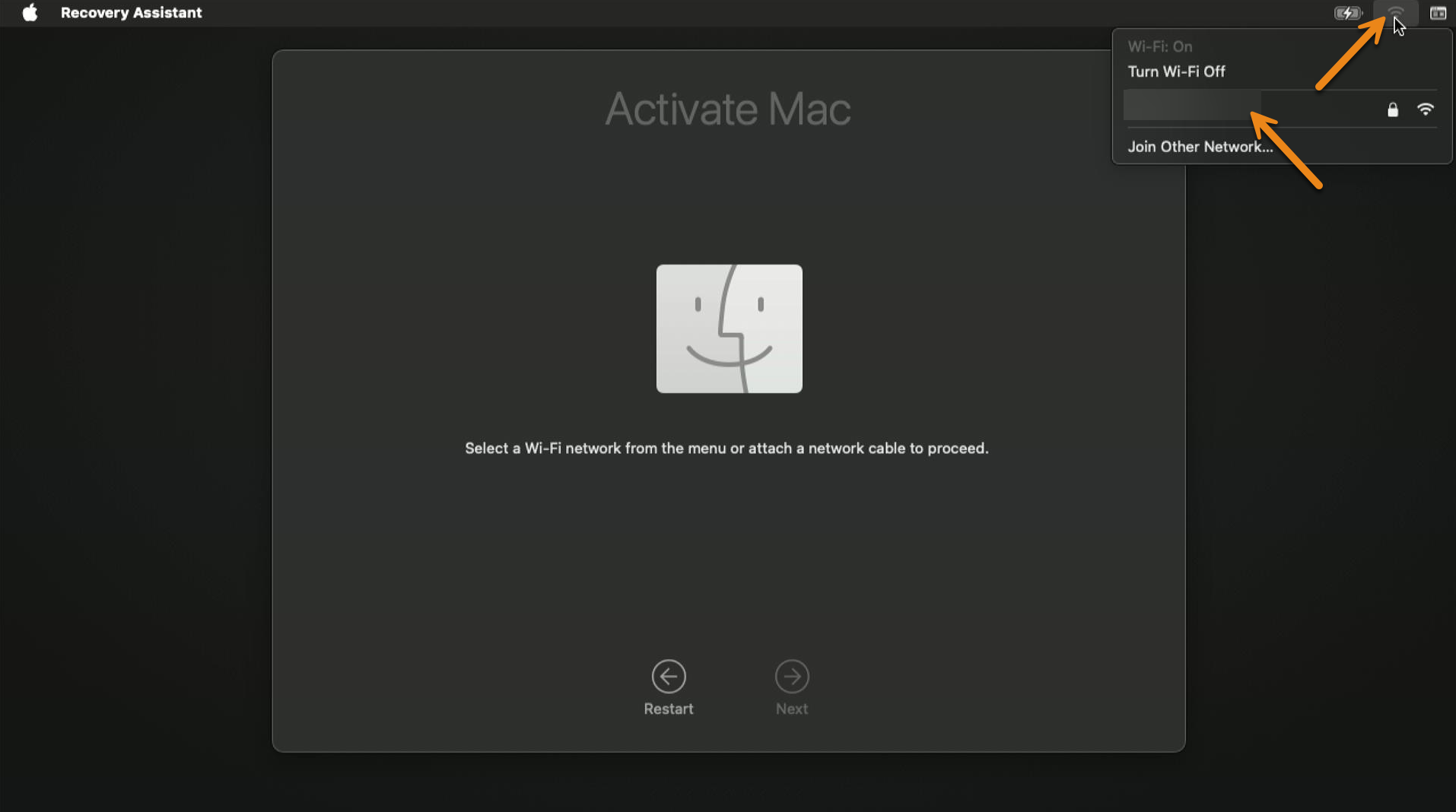Choose Join Other Network...
Image resolution: width=1456 pixels, height=812 pixels.
tap(1200, 147)
